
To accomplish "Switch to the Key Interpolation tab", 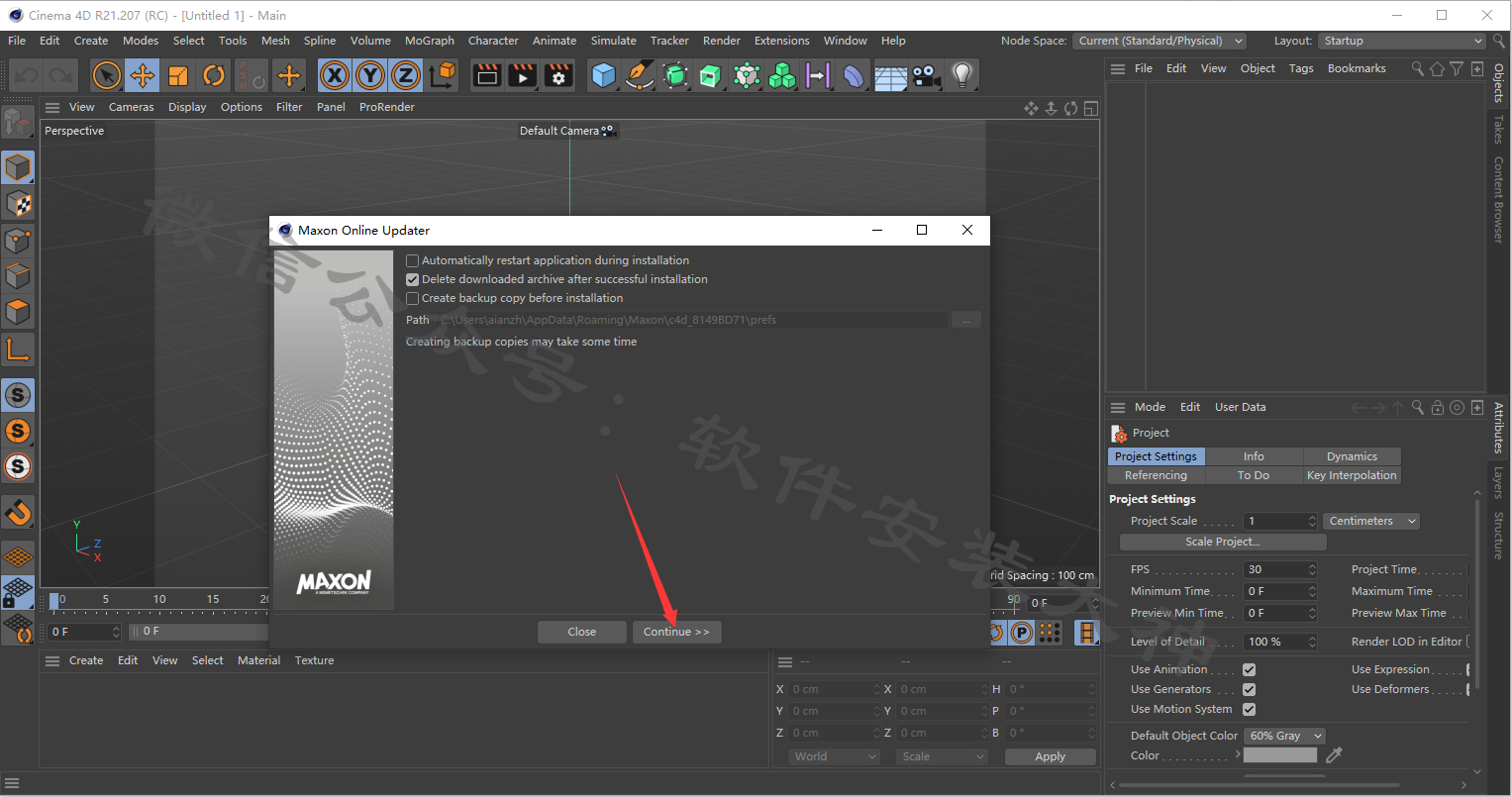I will pyautogui.click(x=1352, y=475).
